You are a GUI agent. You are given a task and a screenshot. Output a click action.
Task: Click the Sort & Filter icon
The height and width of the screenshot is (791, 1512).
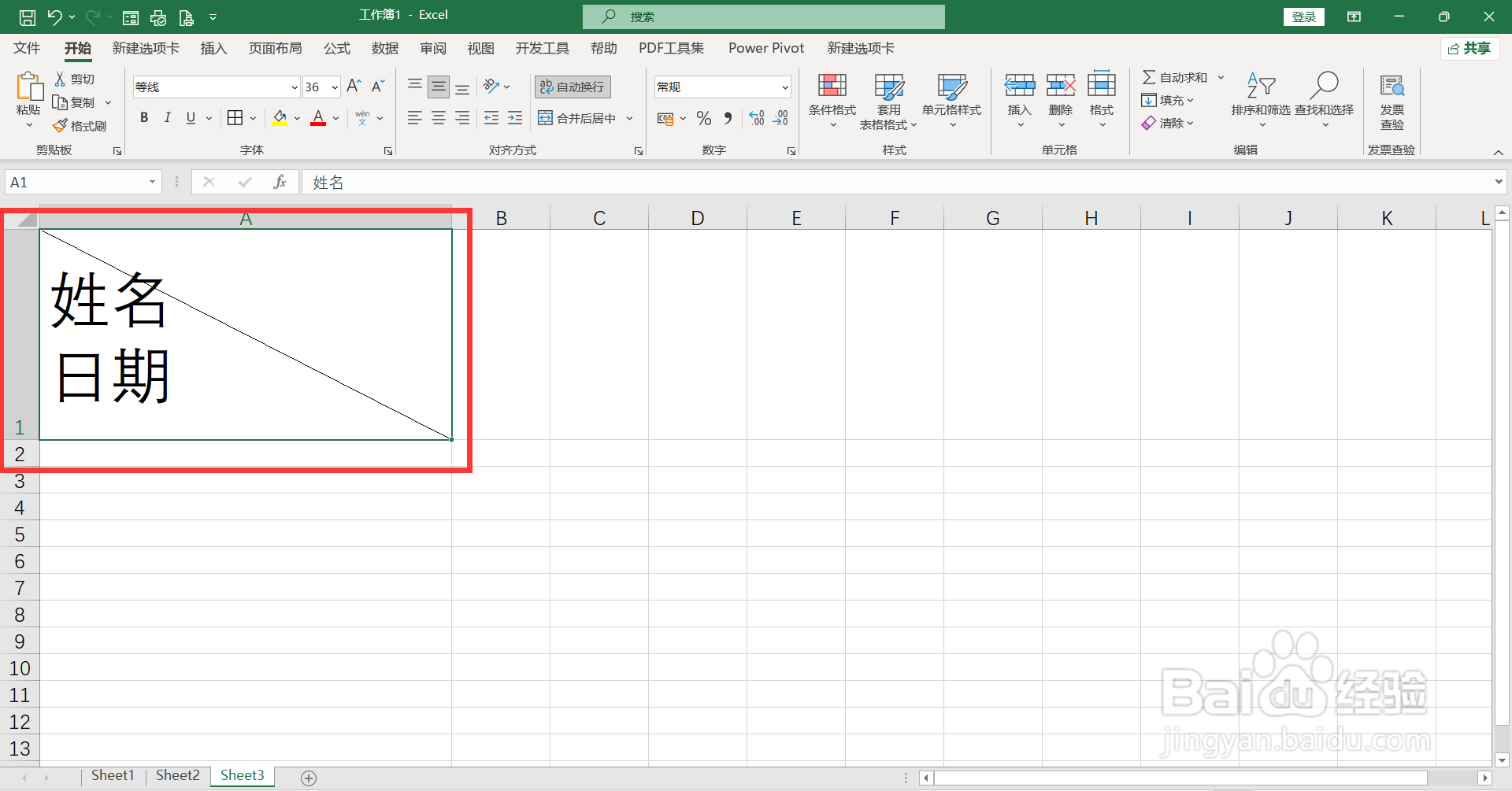pyautogui.click(x=1261, y=85)
